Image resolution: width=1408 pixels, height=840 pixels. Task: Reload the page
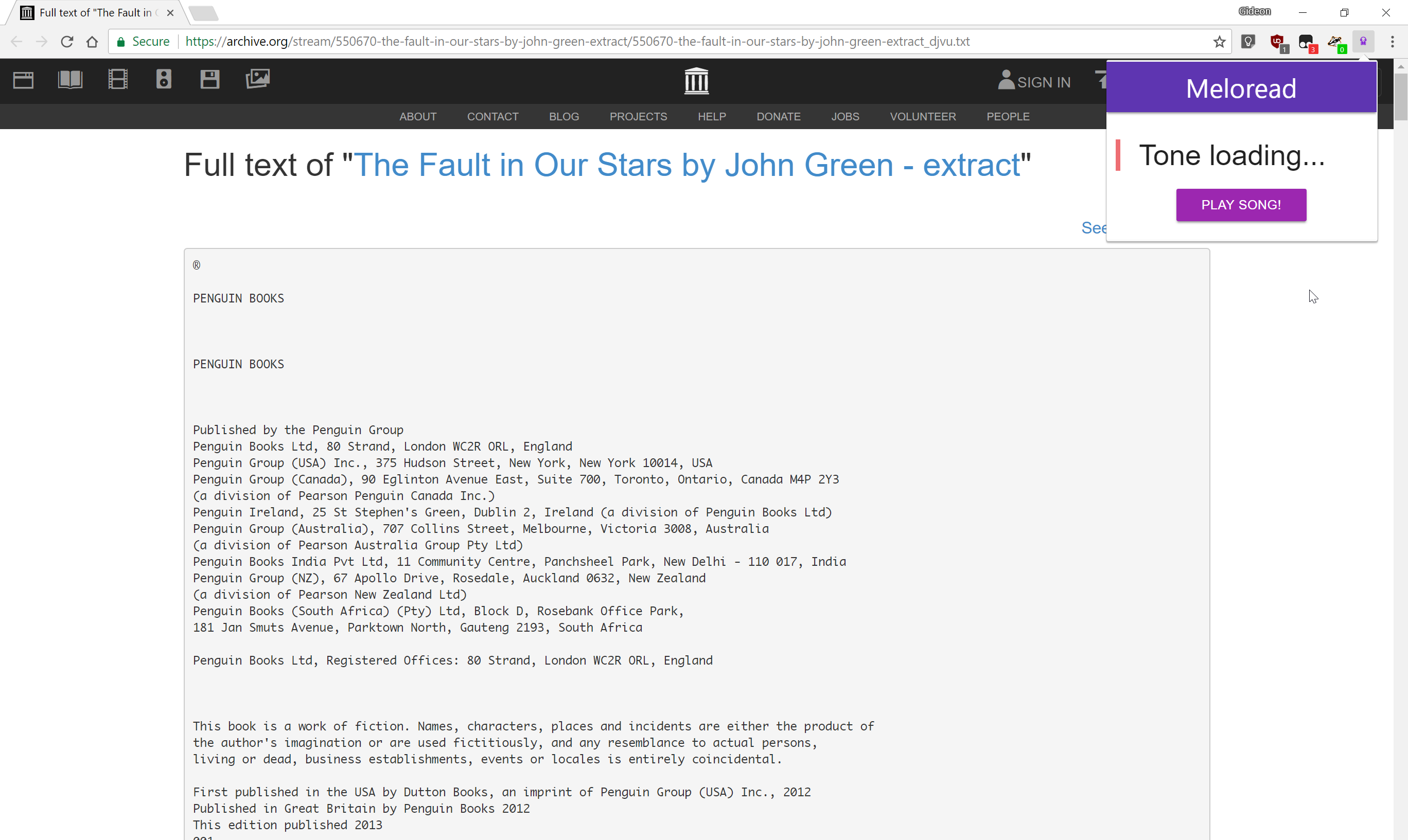67,42
